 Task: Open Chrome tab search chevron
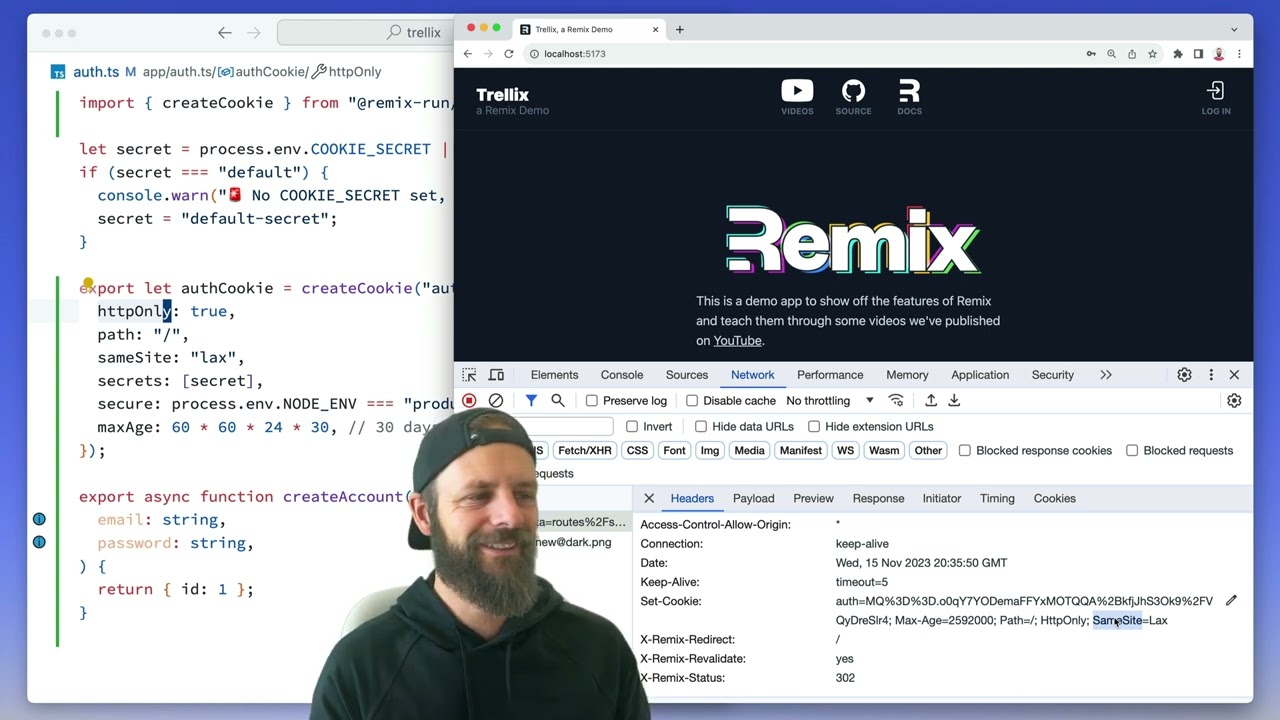pos(1234,30)
